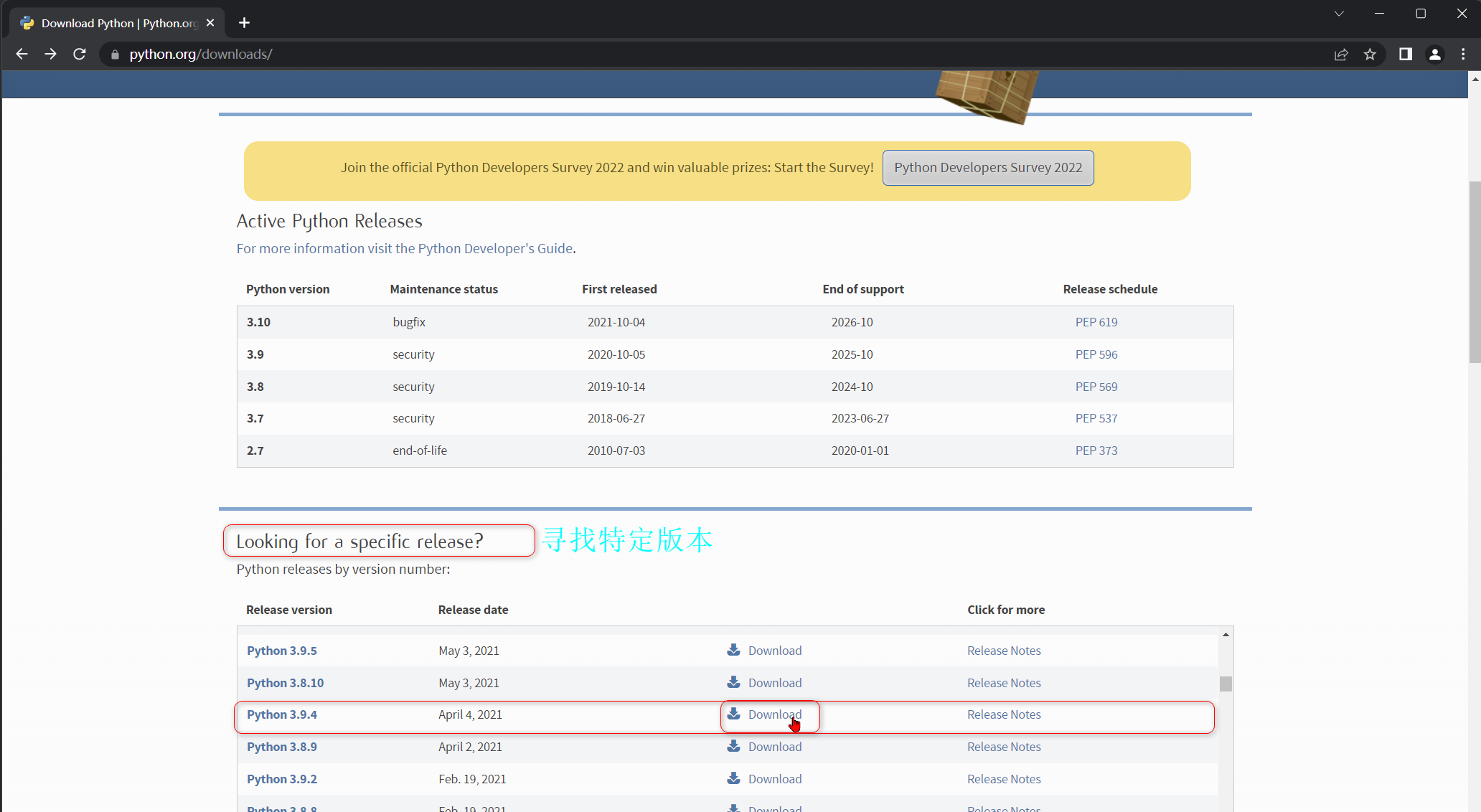Click Download text for Python 3.8.10
This screenshot has width=1481, height=812.
tap(775, 683)
